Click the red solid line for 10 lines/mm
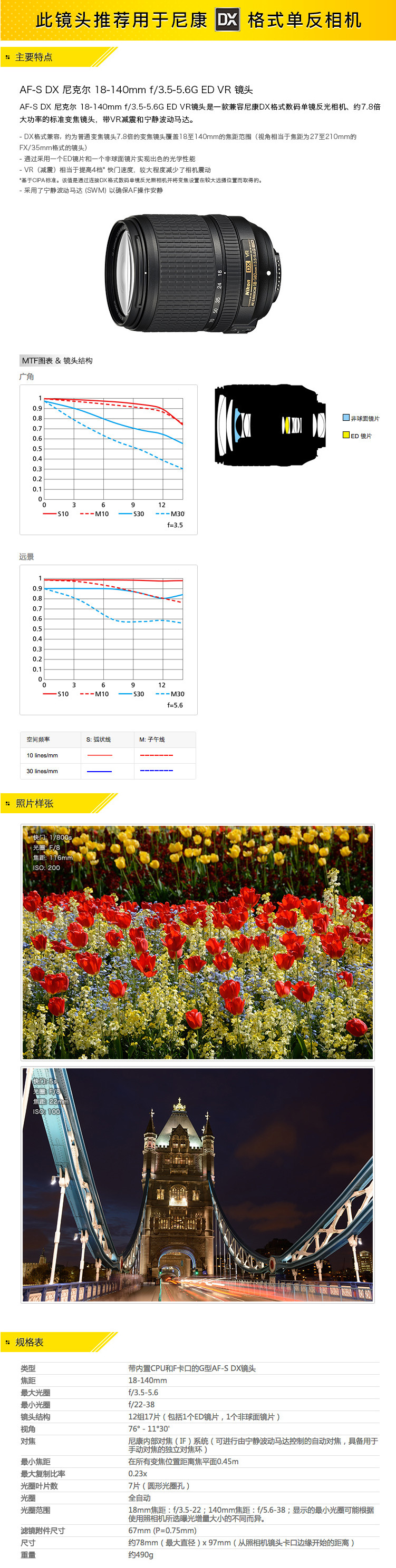 click(x=99, y=755)
